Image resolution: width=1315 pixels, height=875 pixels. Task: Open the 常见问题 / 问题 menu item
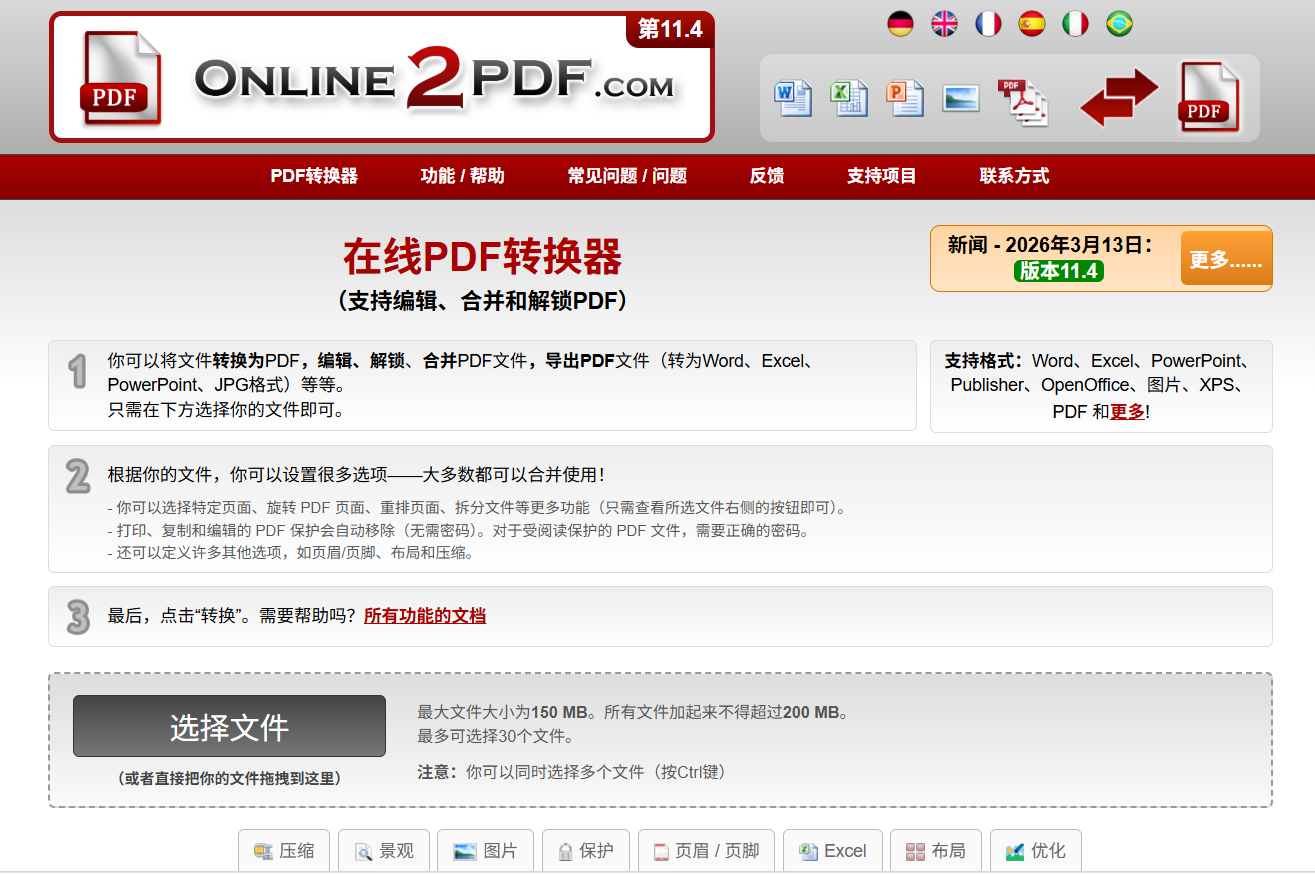coord(627,176)
